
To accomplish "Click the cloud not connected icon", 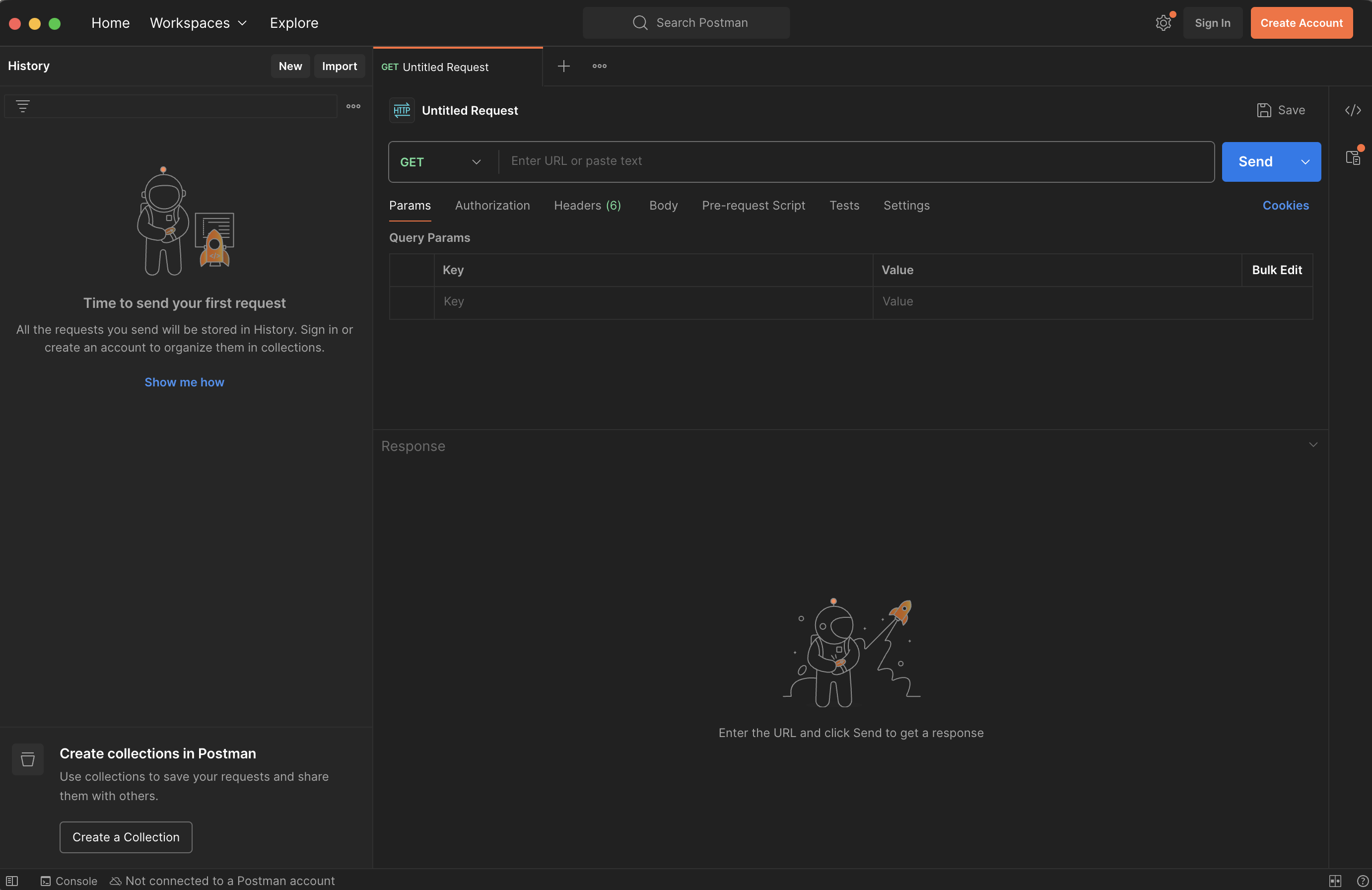I will (115, 881).
